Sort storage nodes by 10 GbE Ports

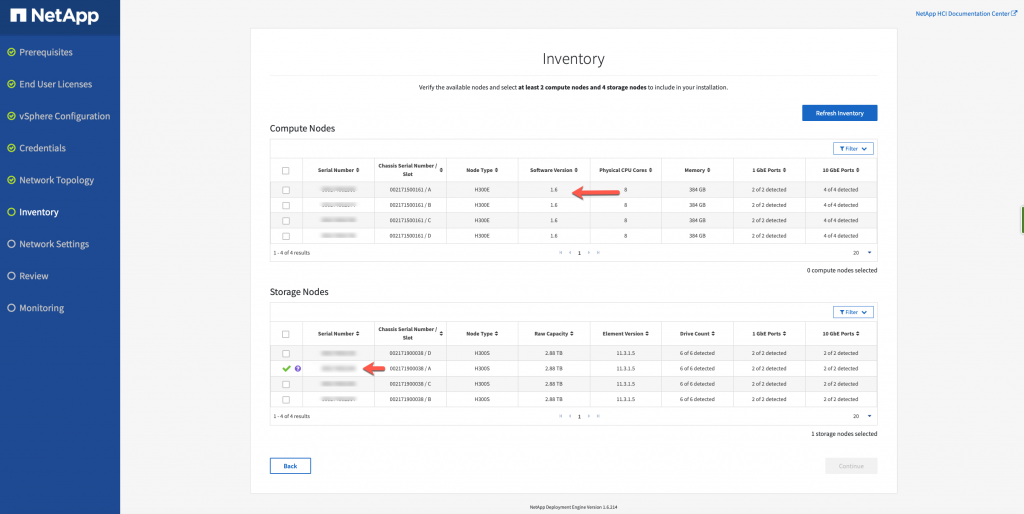[841, 334]
